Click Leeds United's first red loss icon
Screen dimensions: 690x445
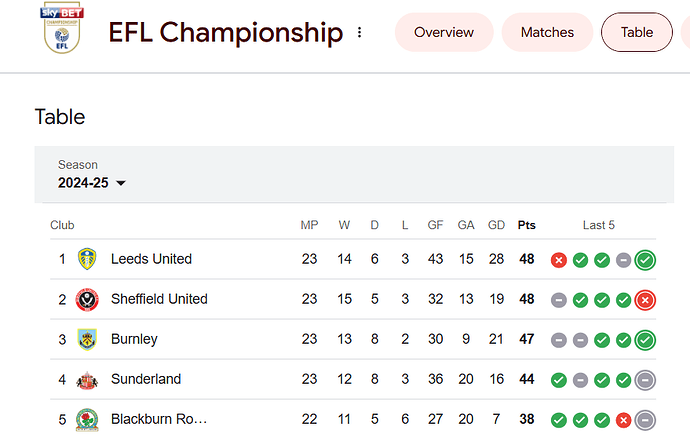pos(559,260)
